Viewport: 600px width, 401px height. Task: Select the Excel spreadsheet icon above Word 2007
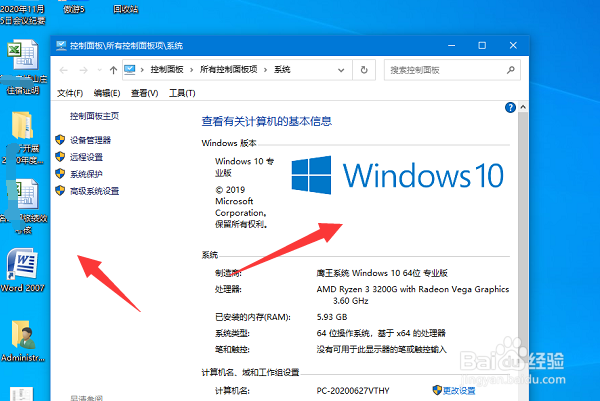coord(24,194)
